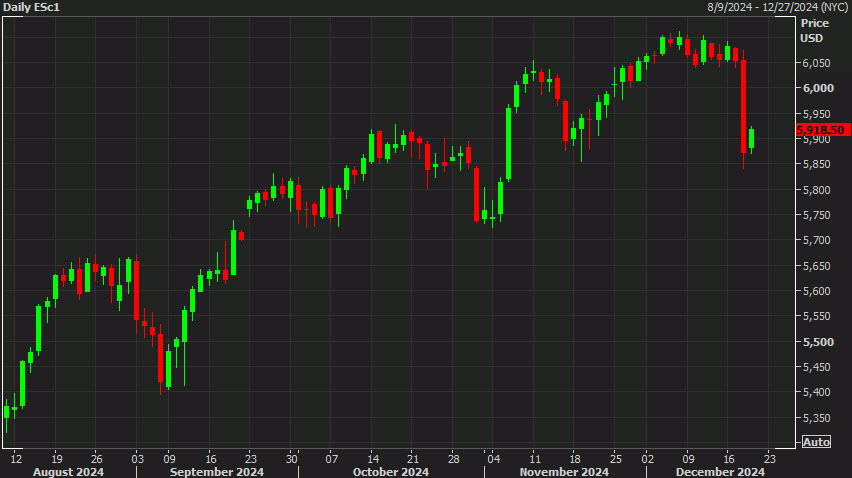Select the September 2024 month label
Viewport: 852px width, 478px height.
click(x=217, y=471)
